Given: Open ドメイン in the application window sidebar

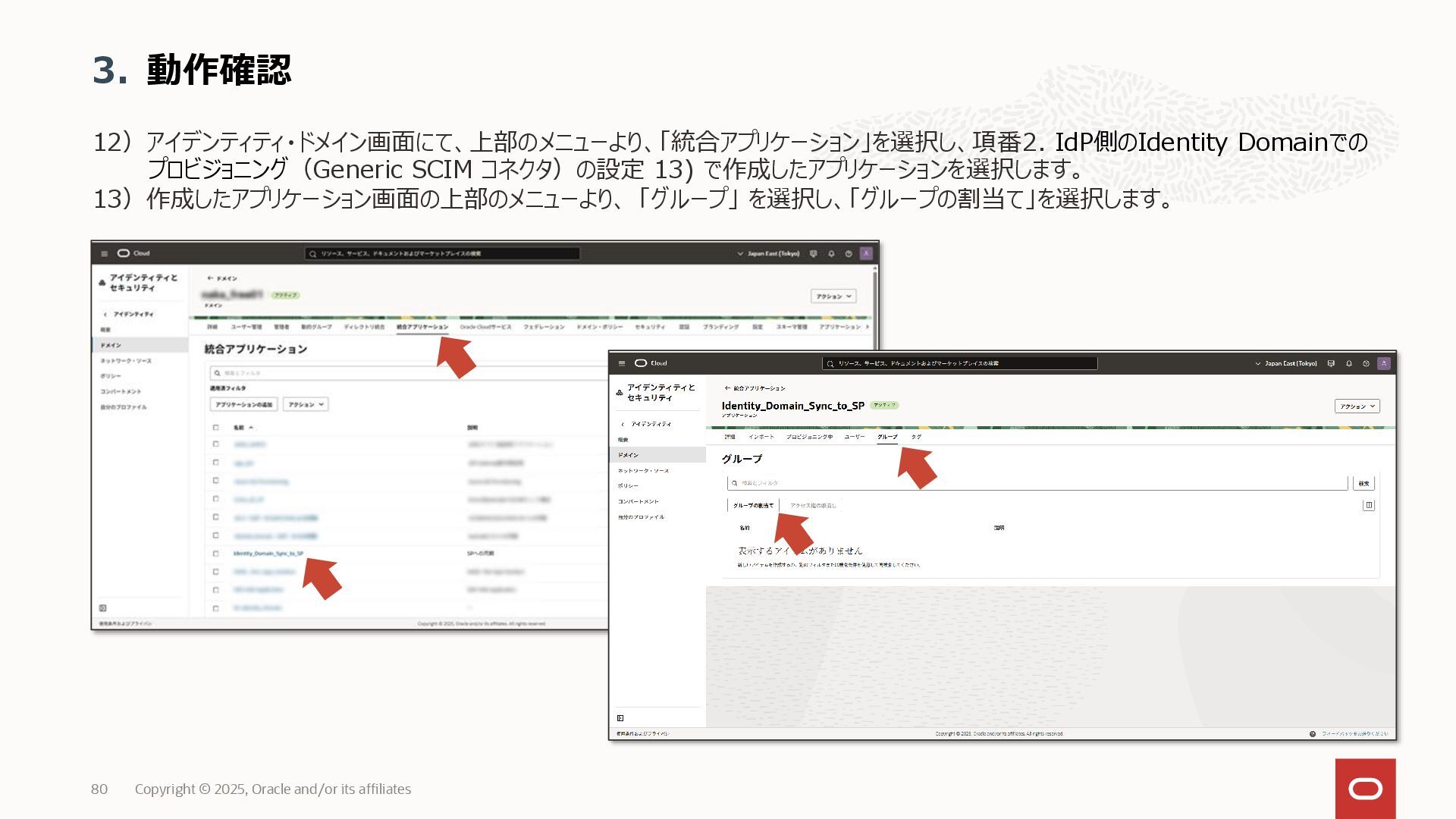Looking at the screenshot, I should 657,455.
